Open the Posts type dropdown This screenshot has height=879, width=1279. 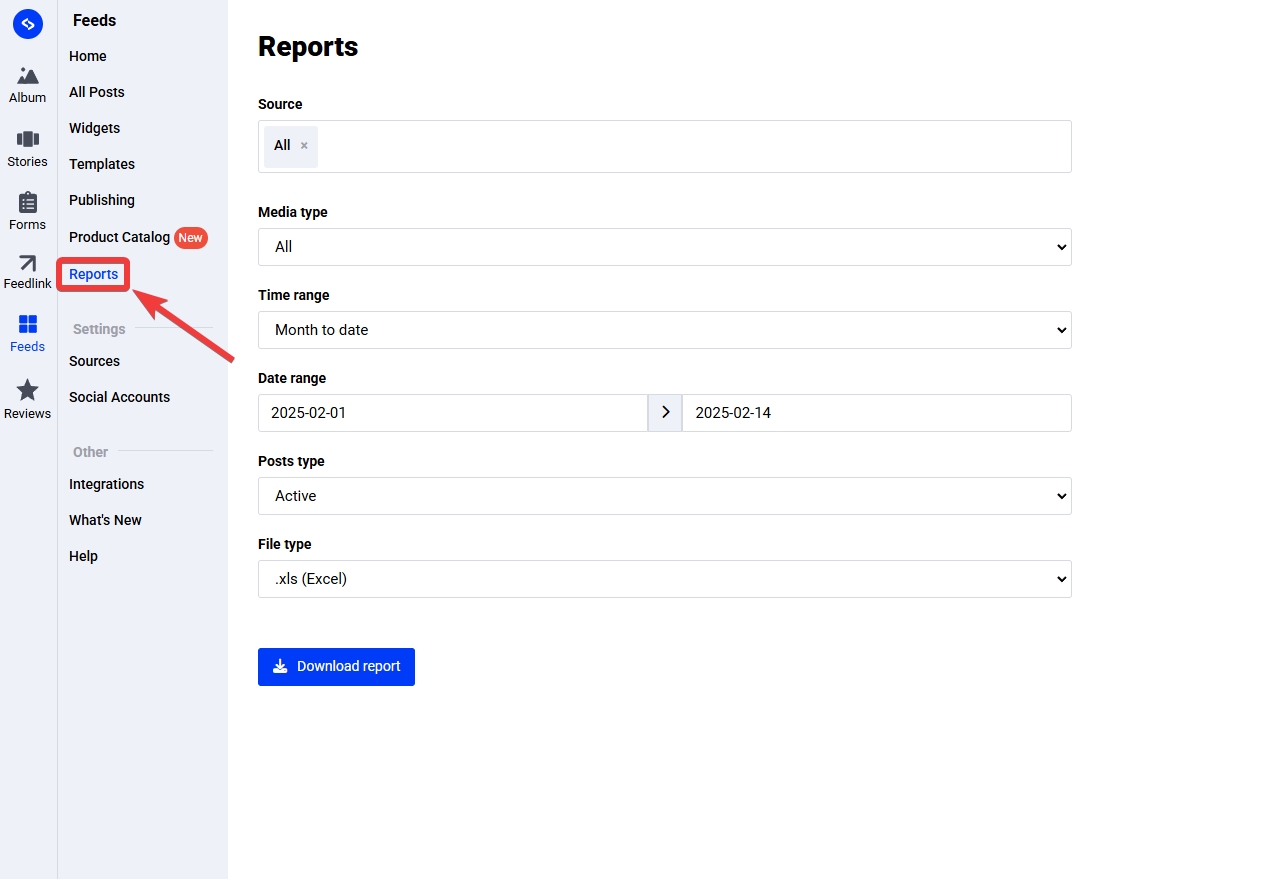(664, 495)
